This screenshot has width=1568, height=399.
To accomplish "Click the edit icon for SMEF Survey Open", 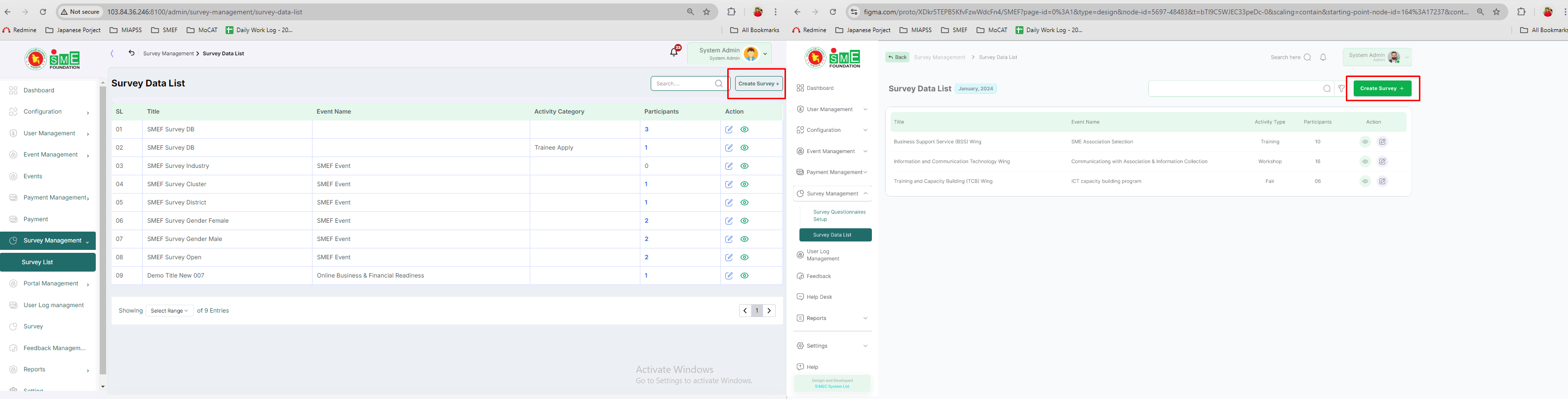I will [729, 257].
